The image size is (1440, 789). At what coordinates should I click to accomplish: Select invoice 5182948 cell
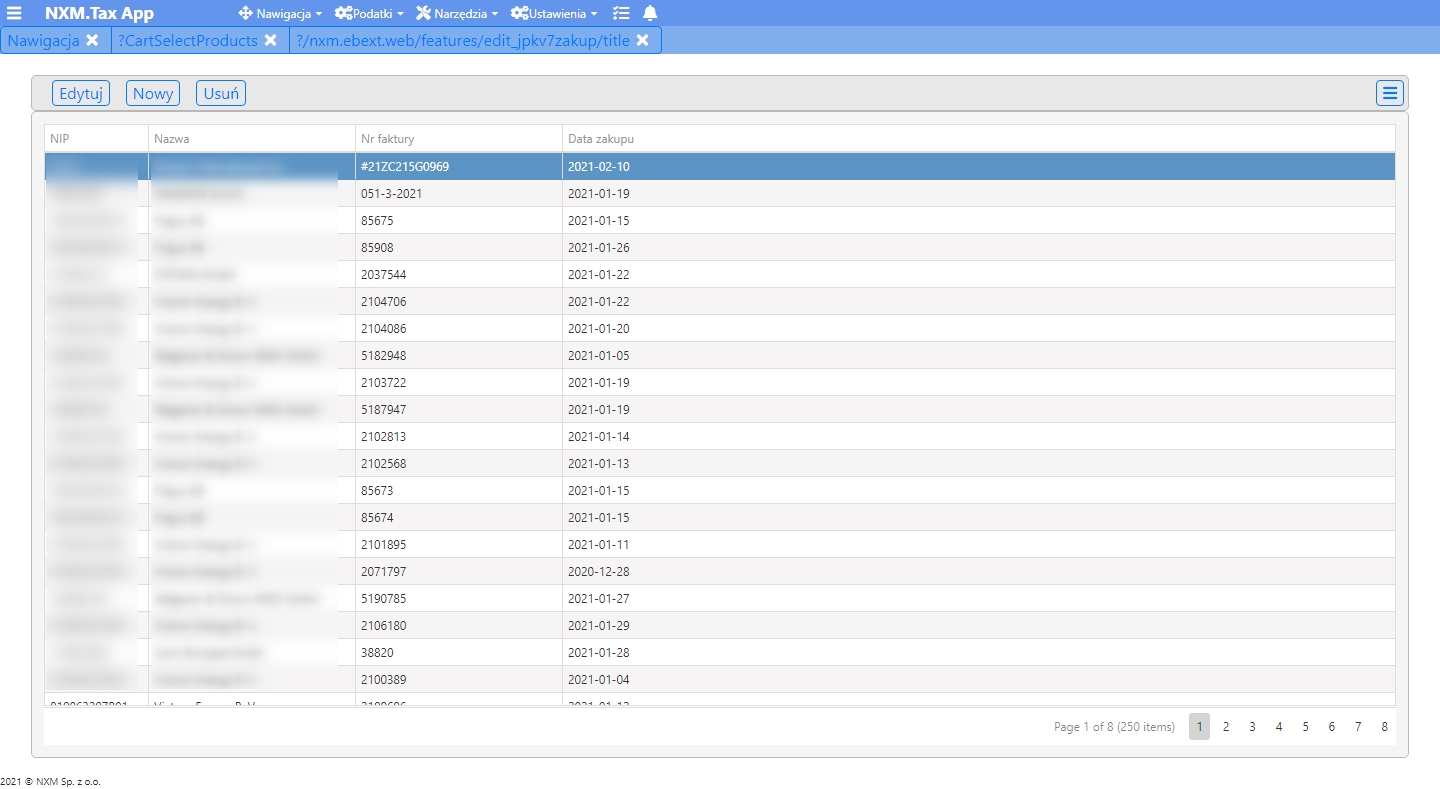[459, 356]
